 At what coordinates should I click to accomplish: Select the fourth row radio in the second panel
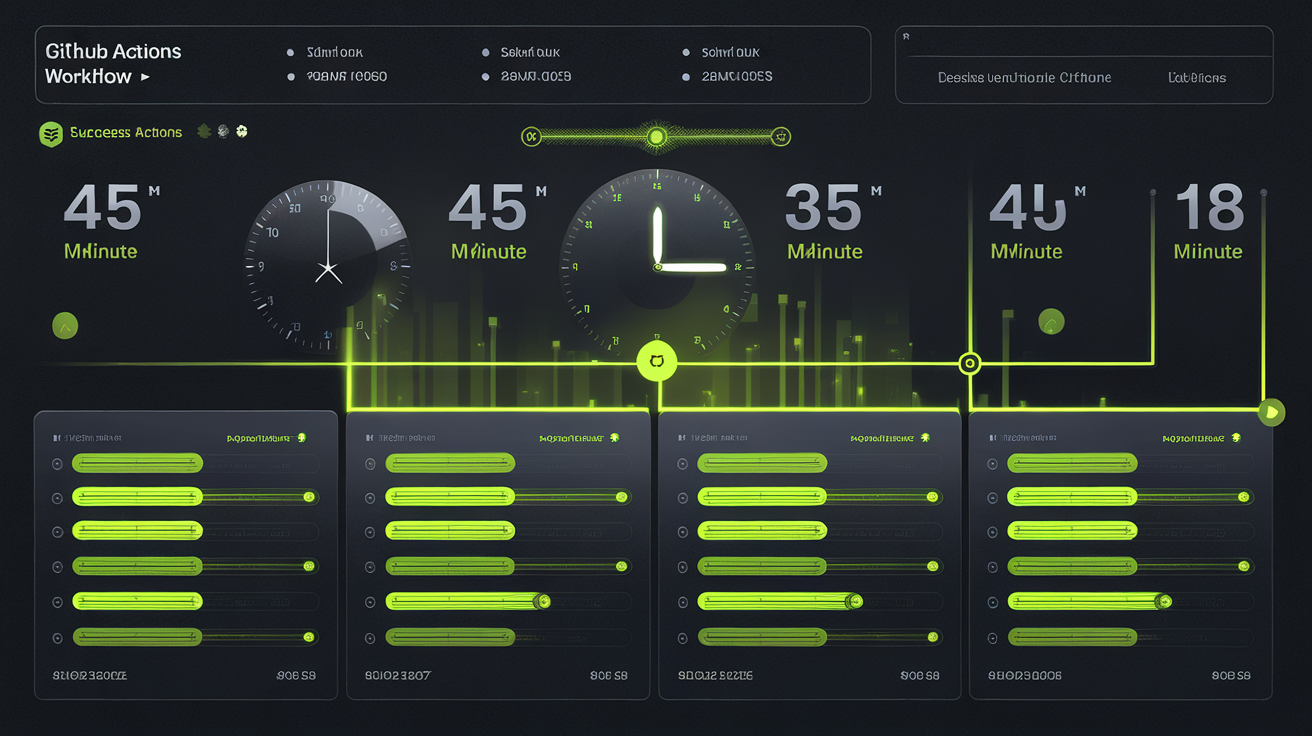pyautogui.click(x=370, y=567)
